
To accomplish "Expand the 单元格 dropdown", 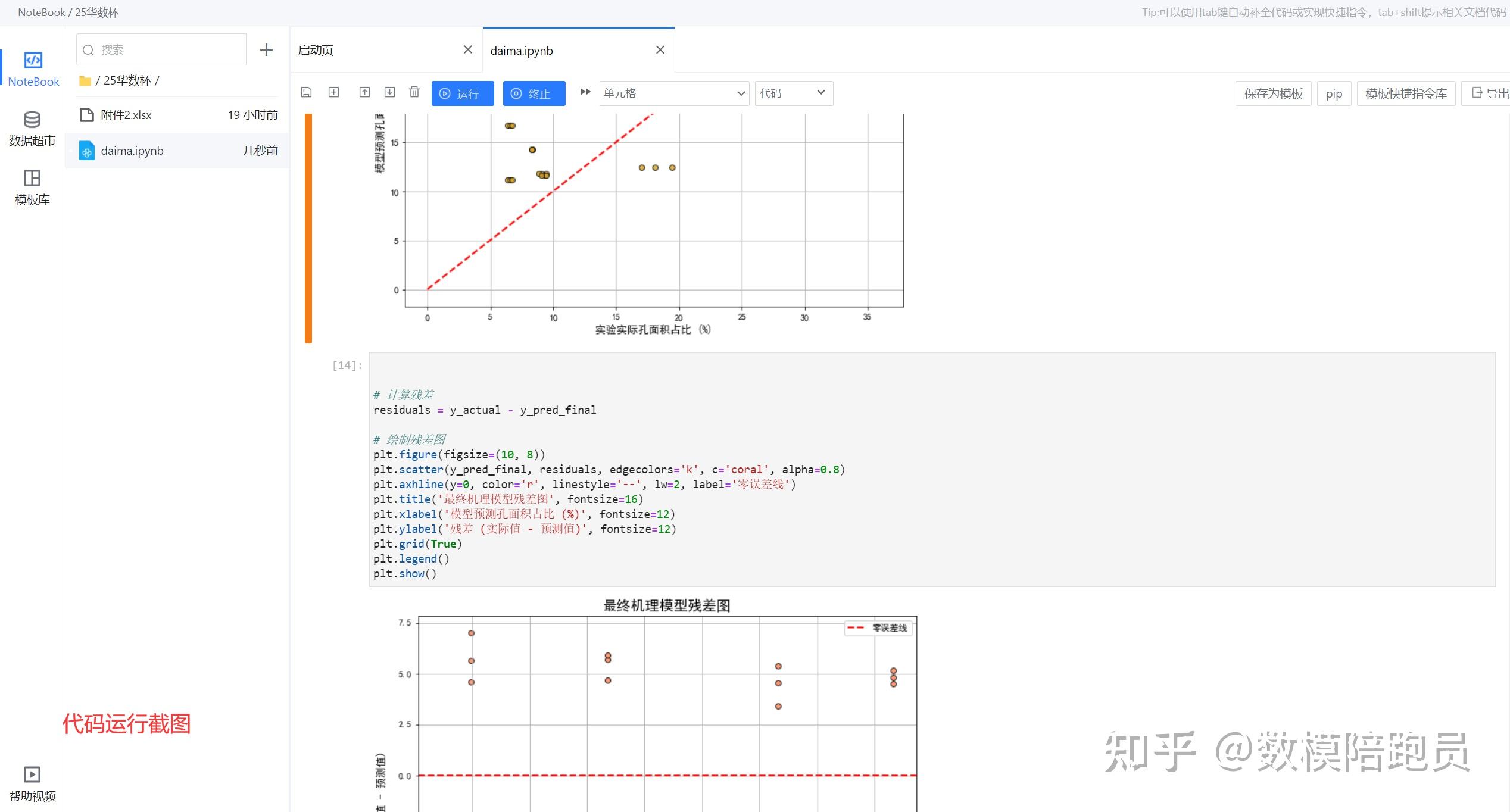I will pyautogui.click(x=673, y=93).
